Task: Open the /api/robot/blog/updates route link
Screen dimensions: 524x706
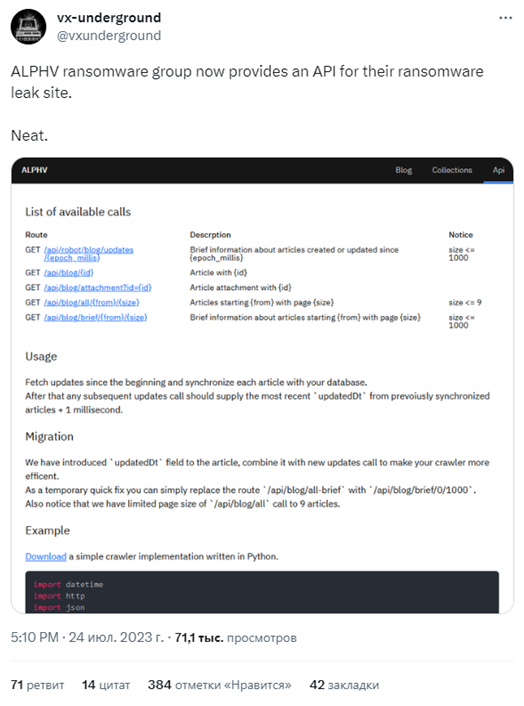Action: click(x=88, y=253)
